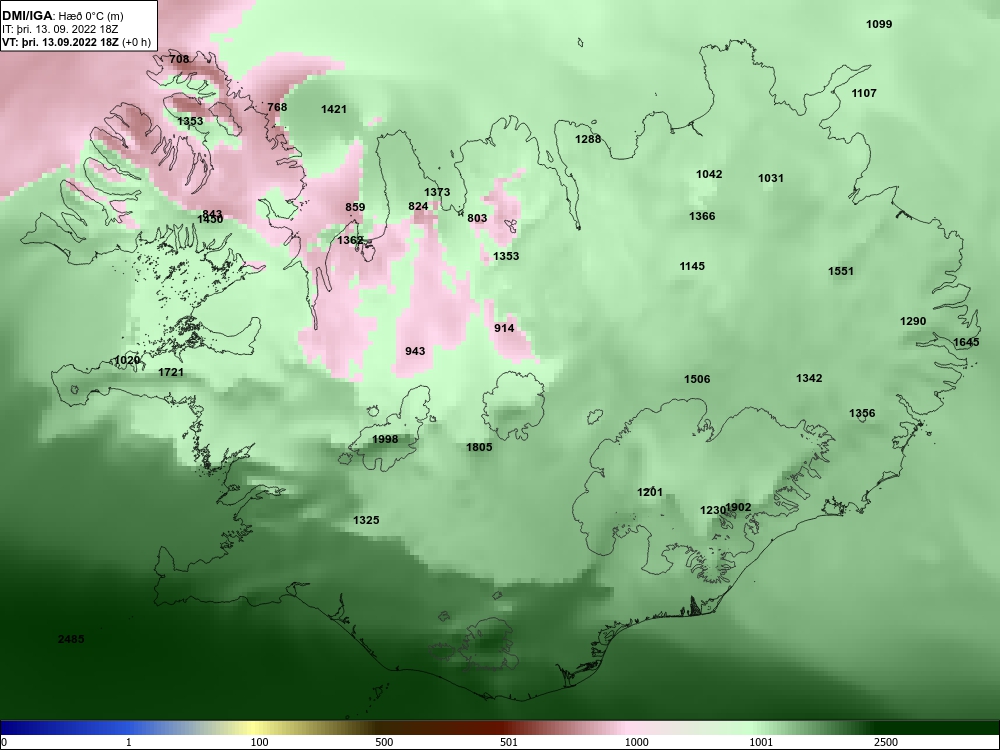Image resolution: width=1000 pixels, height=750 pixels.
Task: Click the 1356 height value
Action: coord(862,413)
